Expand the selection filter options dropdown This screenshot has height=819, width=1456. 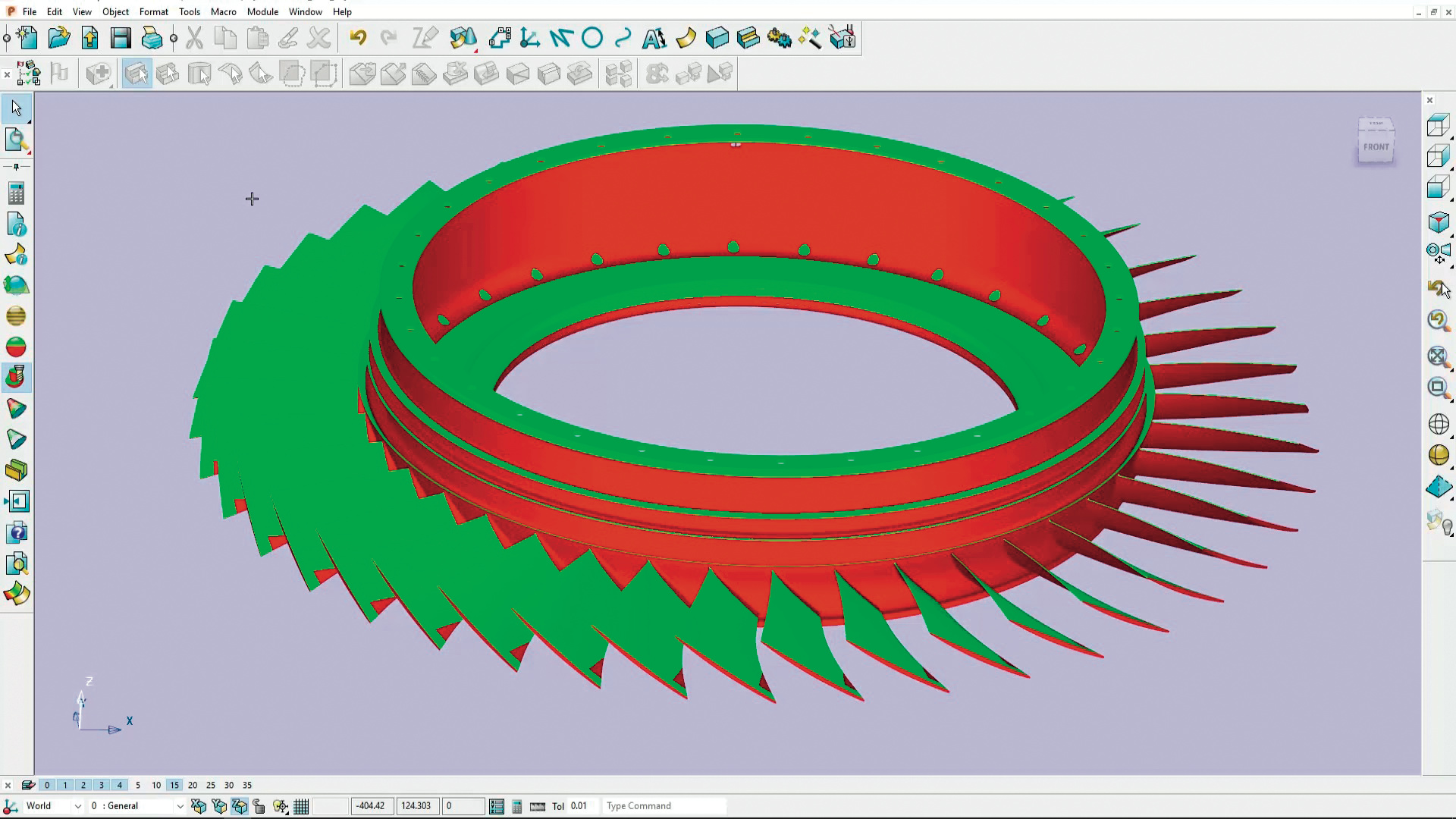(28, 121)
